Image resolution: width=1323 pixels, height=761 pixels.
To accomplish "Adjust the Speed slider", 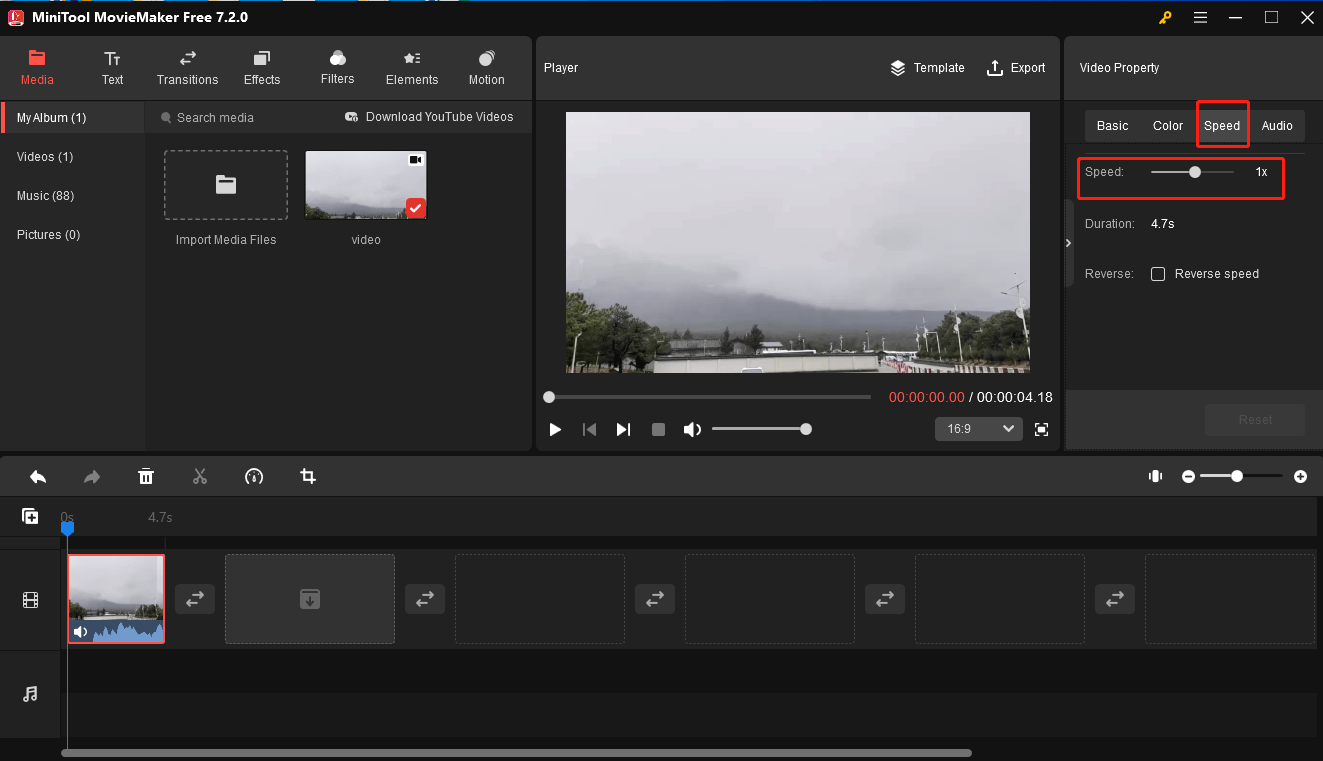I will (1192, 172).
